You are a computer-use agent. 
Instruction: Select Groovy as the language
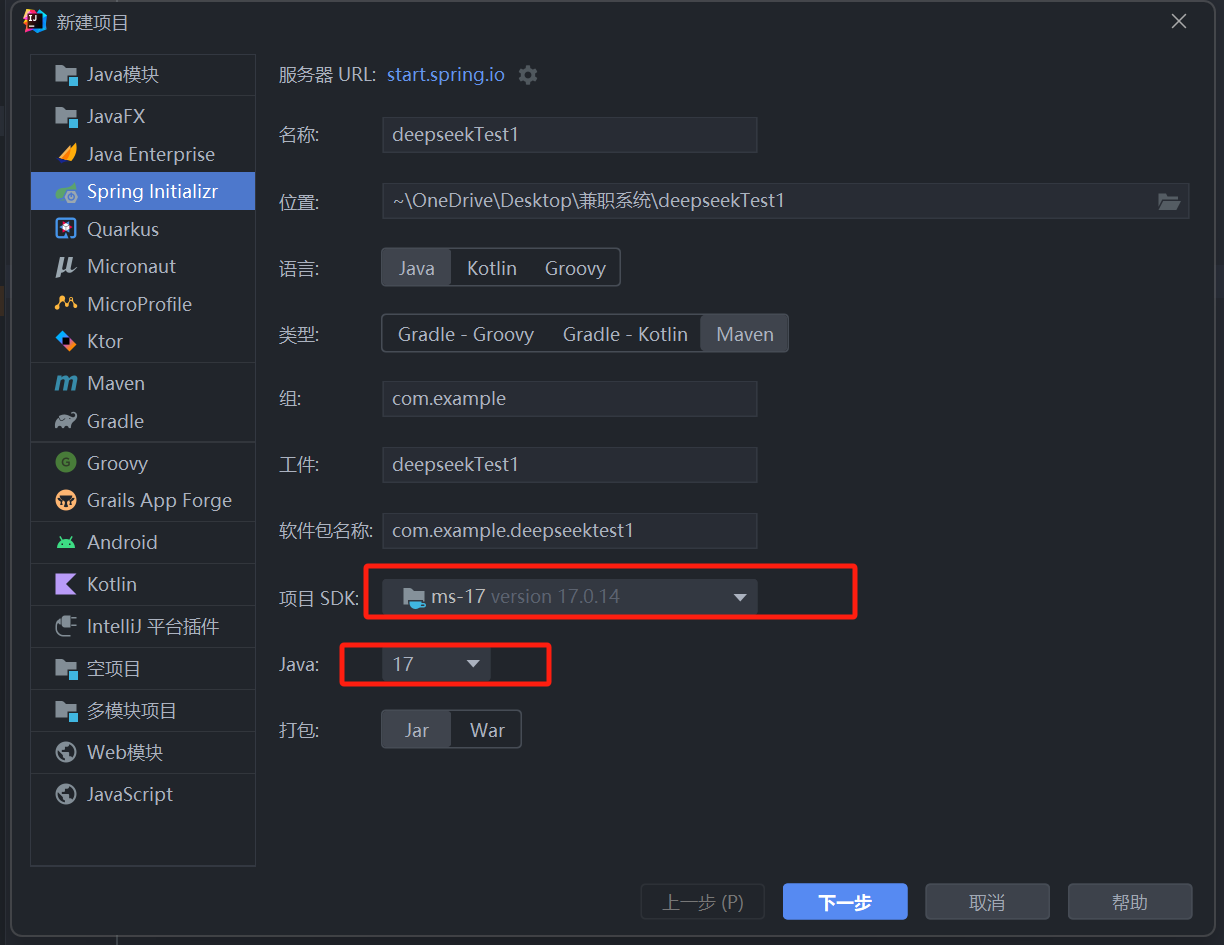[575, 268]
